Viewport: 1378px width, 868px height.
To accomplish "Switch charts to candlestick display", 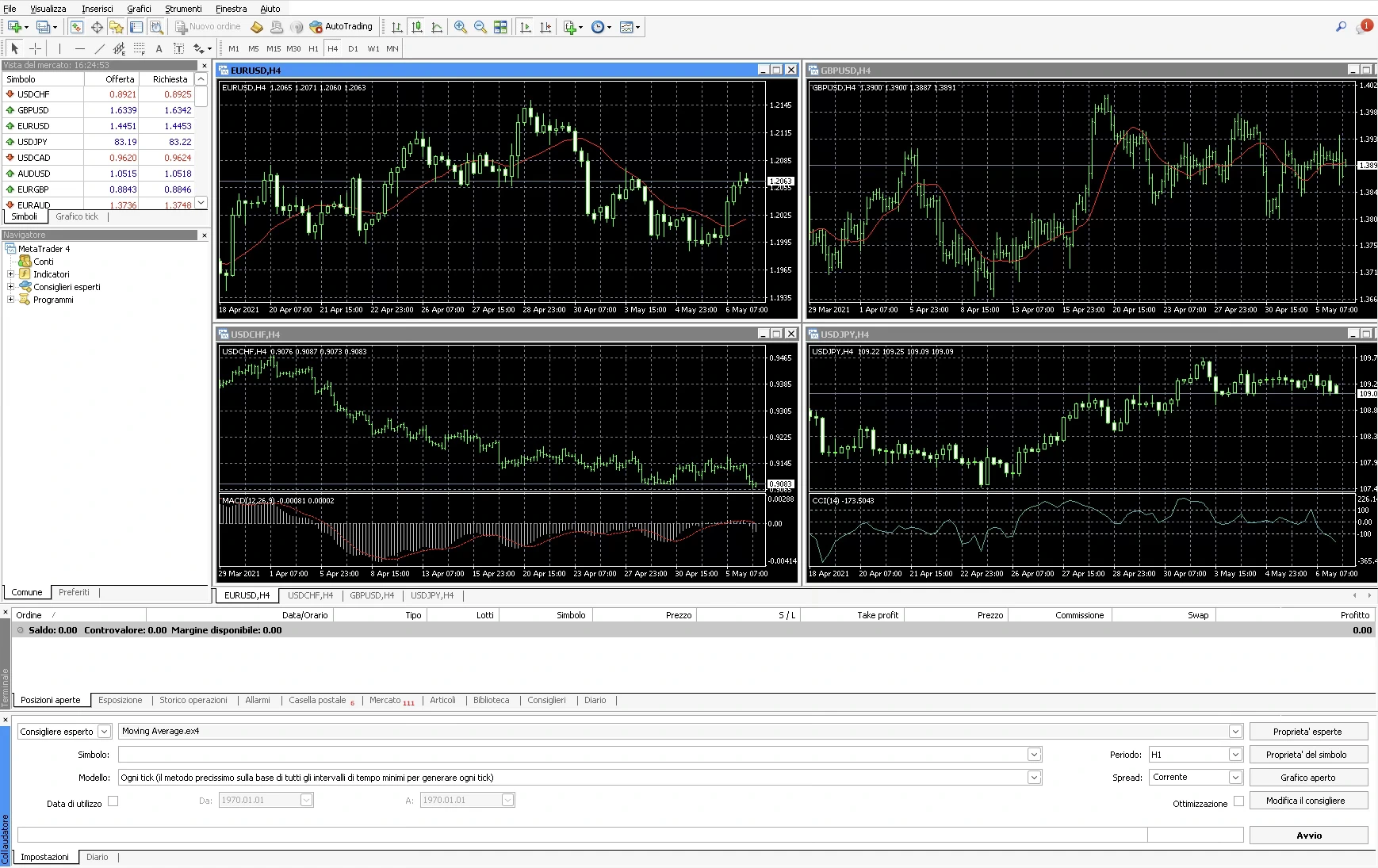I will pos(415,26).
